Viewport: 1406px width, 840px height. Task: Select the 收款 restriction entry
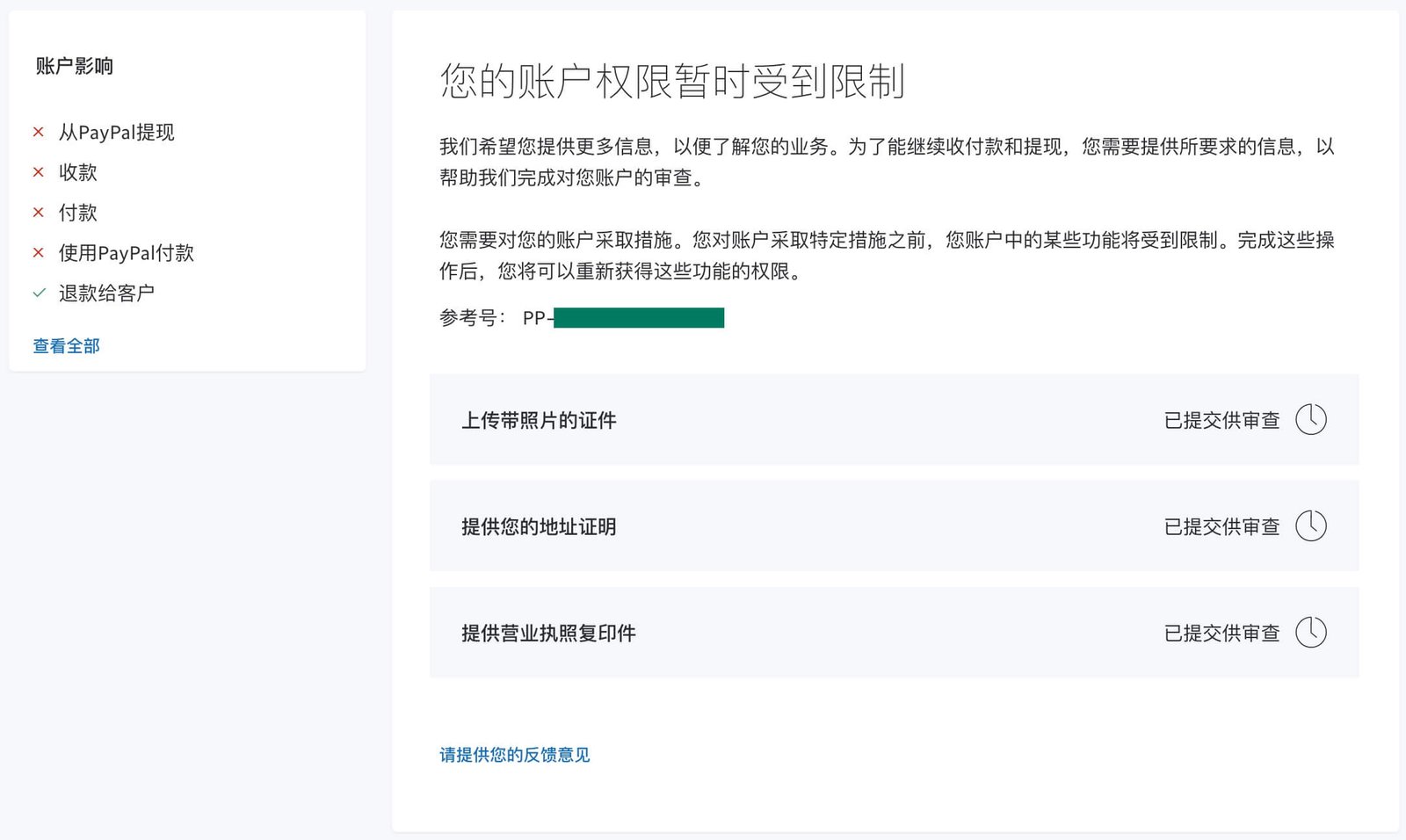[76, 172]
